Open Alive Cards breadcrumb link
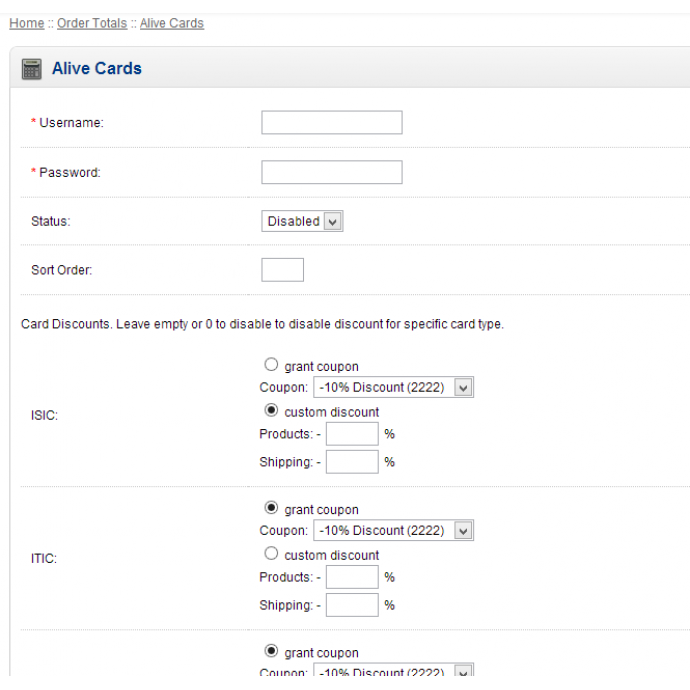 172,23
